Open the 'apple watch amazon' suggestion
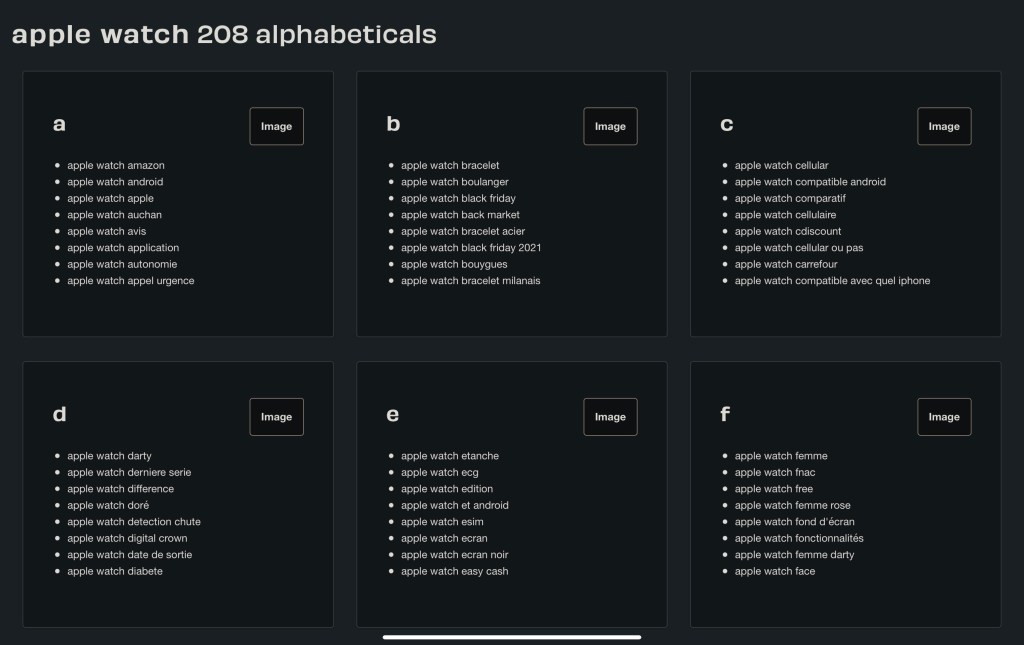Screen dimensions: 1024x645 (x=116, y=165)
